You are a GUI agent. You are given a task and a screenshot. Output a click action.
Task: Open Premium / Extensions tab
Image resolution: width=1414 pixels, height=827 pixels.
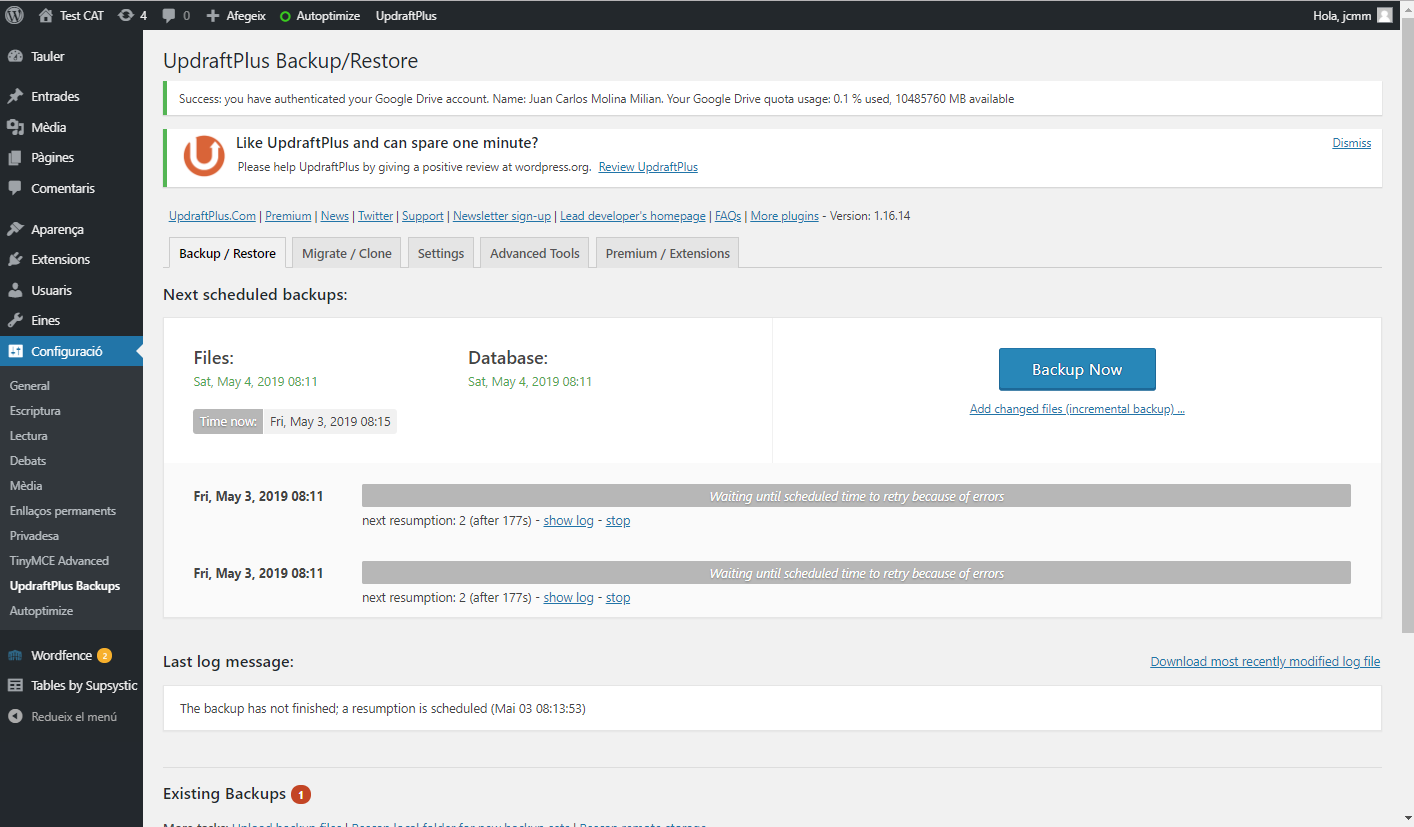[x=668, y=253]
